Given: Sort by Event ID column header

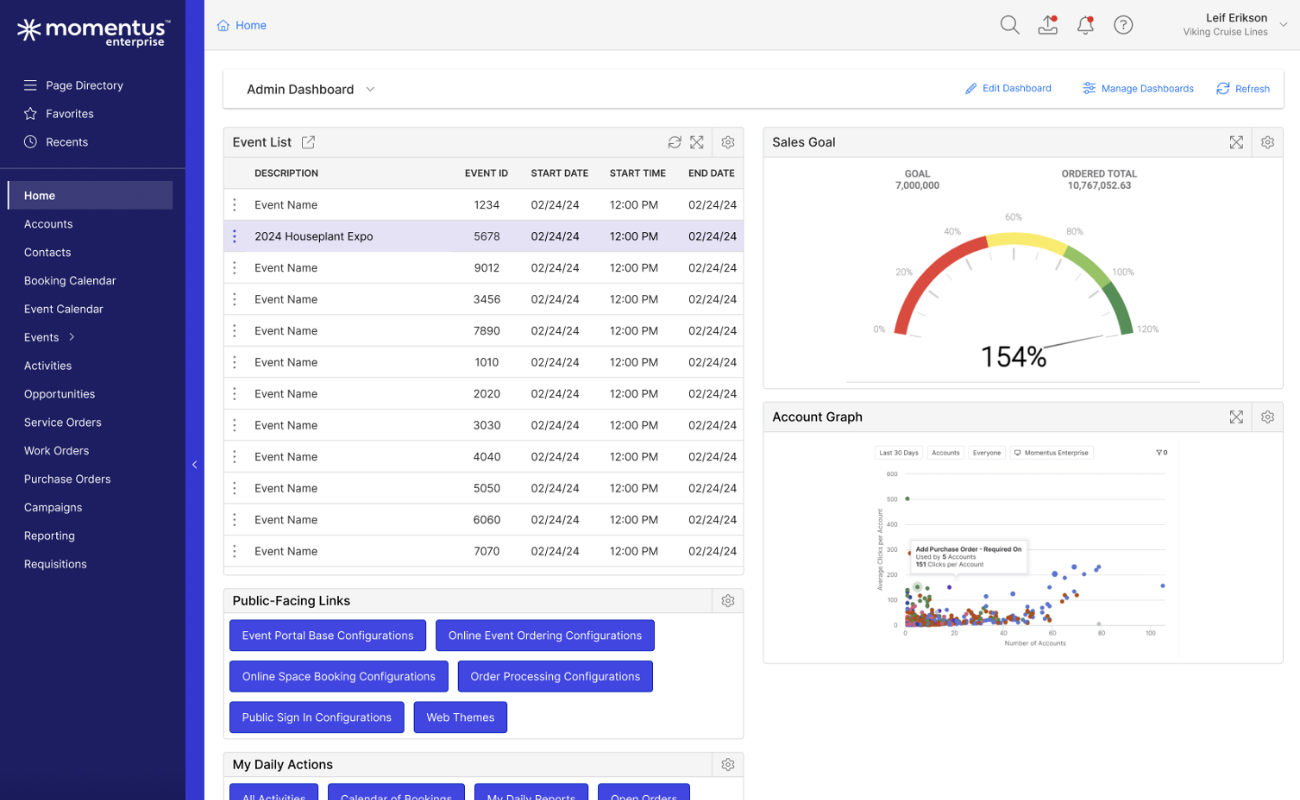Looking at the screenshot, I should 486,173.
